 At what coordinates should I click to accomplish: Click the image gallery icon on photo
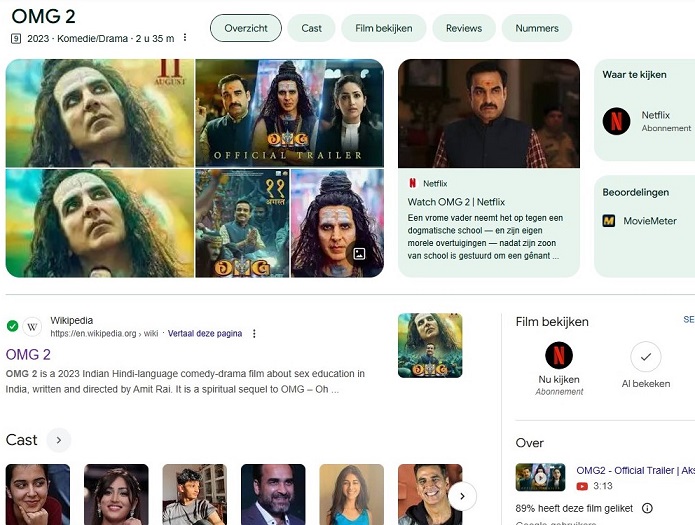pyautogui.click(x=359, y=254)
